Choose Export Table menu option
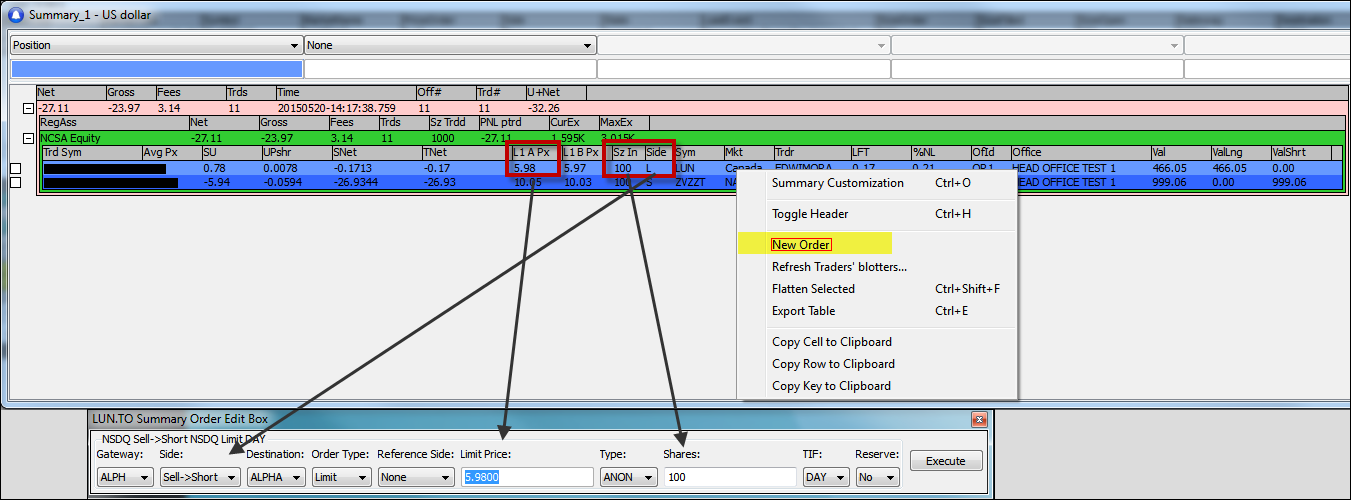This screenshot has width=1351, height=500. (804, 311)
